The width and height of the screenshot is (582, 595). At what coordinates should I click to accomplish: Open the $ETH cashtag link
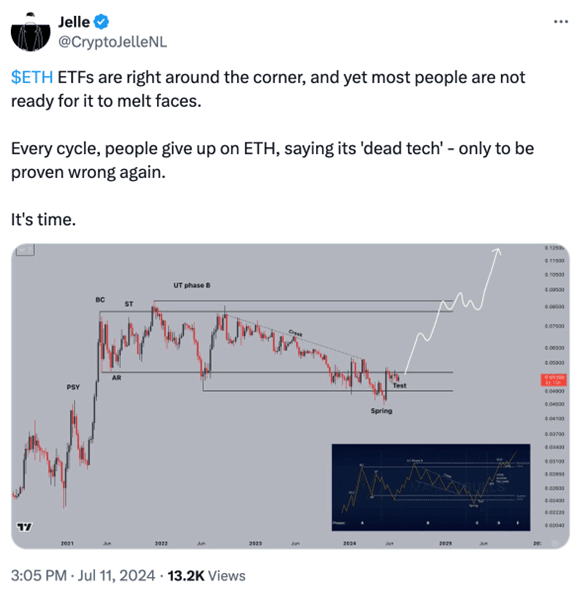[32, 77]
